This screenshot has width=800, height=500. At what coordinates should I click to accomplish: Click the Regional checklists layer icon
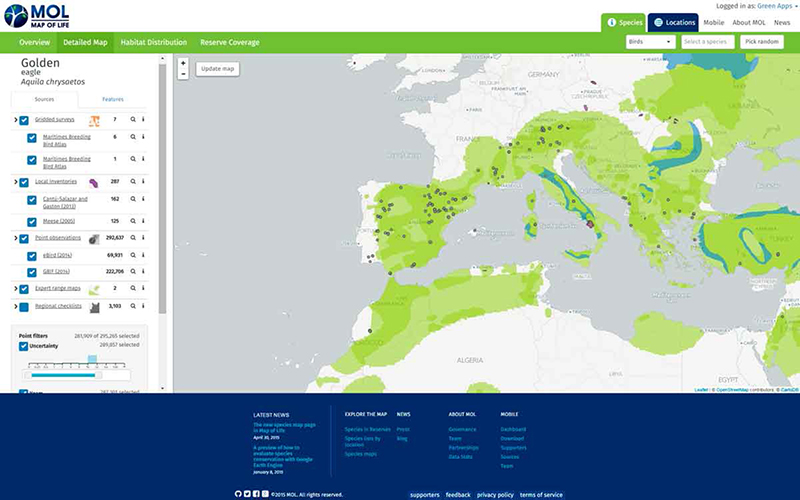pos(94,308)
